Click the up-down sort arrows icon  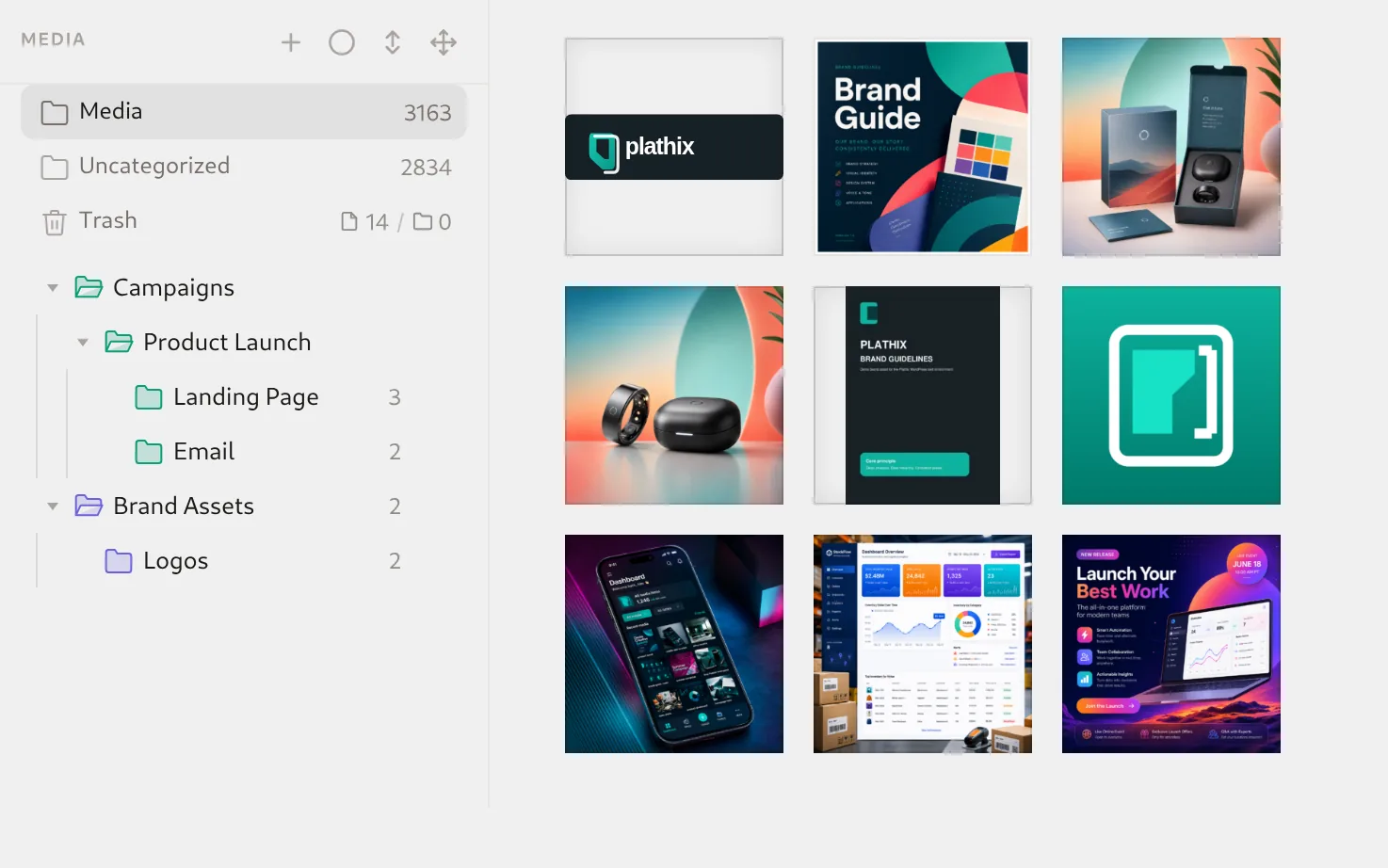[x=393, y=42]
